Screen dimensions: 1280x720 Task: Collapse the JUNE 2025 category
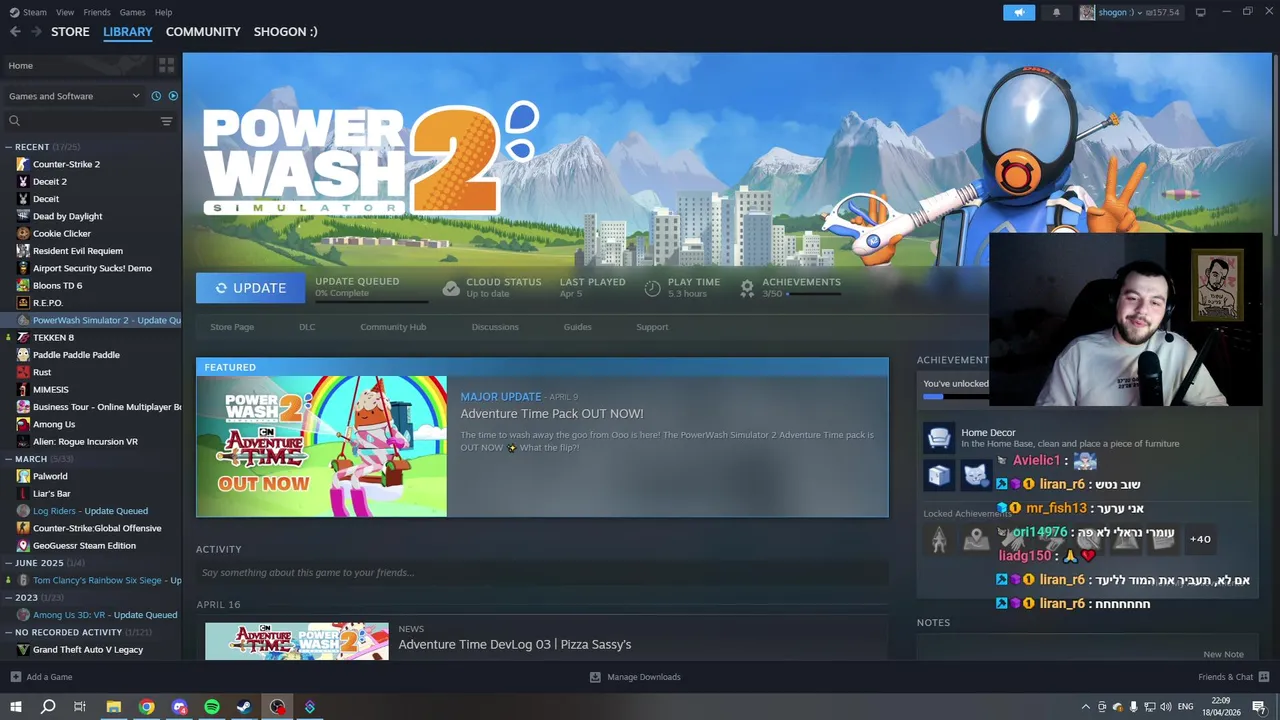point(9,563)
